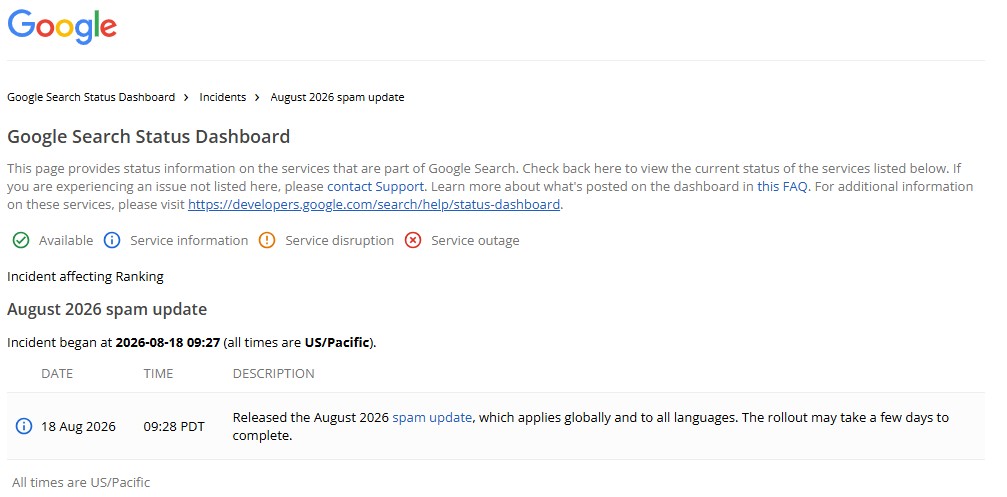Go to Incidents breadcrumb
This screenshot has width=1007, height=497.
pos(222,97)
